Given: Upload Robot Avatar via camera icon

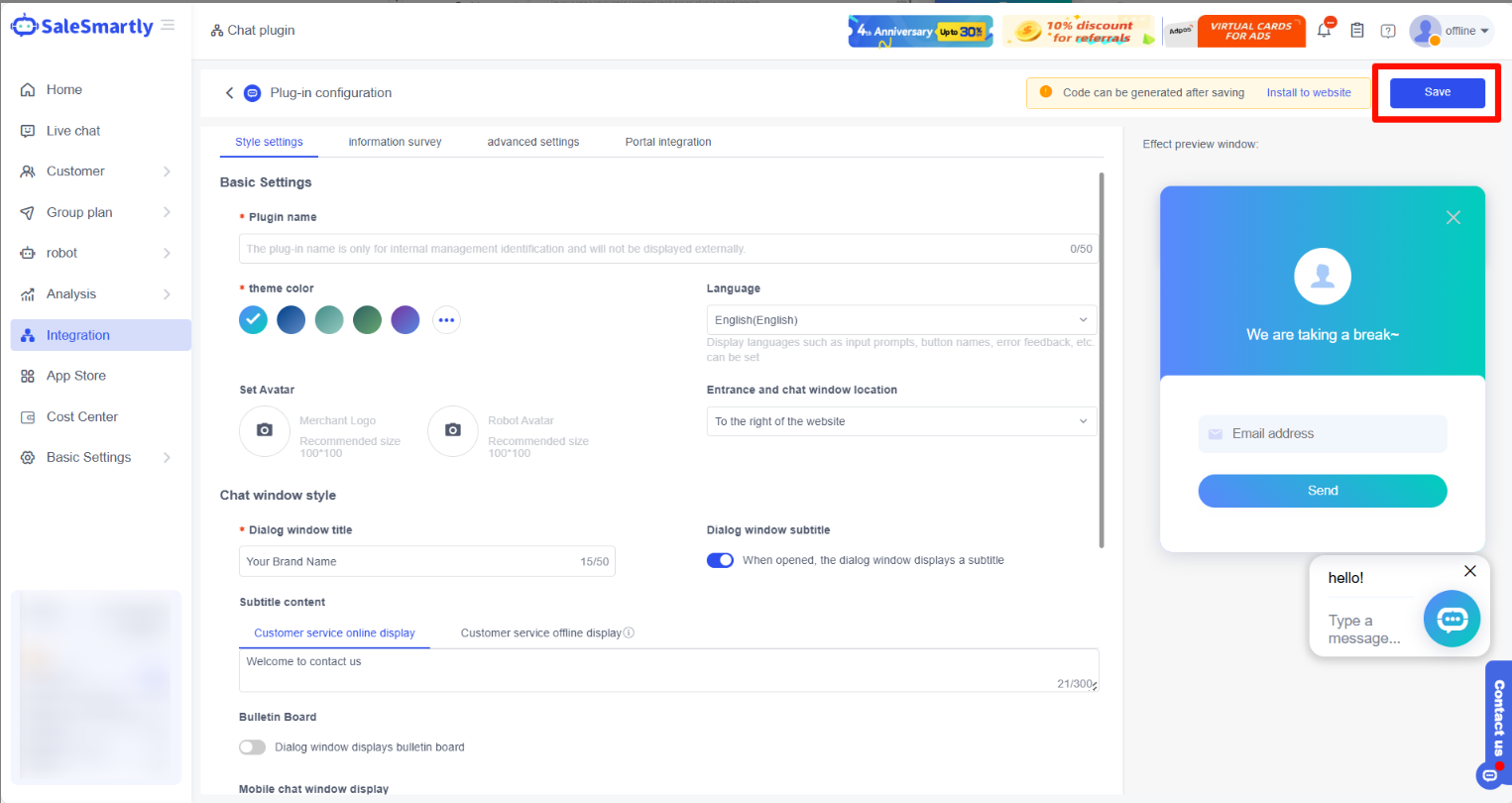Looking at the screenshot, I should tap(453, 430).
